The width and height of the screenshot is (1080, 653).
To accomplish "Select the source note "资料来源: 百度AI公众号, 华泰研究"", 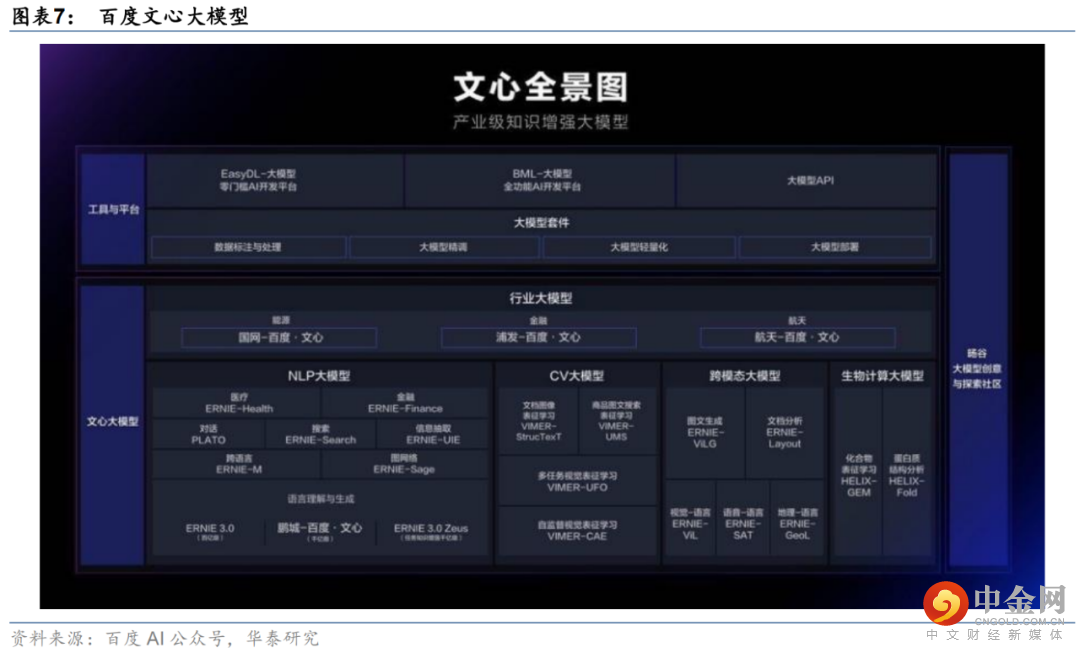I will 165,638.
